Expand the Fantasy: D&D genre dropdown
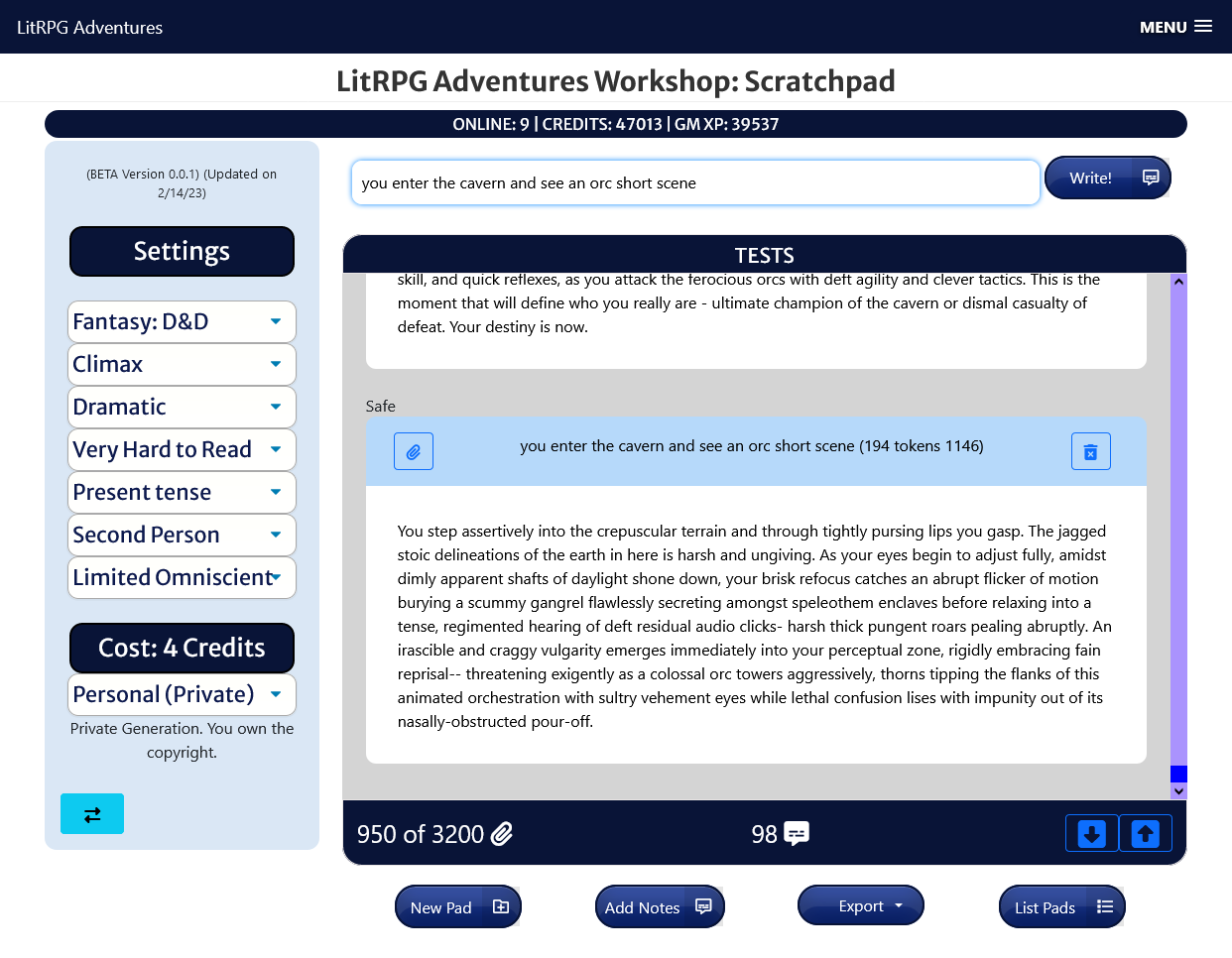1232x958 pixels. (x=182, y=321)
